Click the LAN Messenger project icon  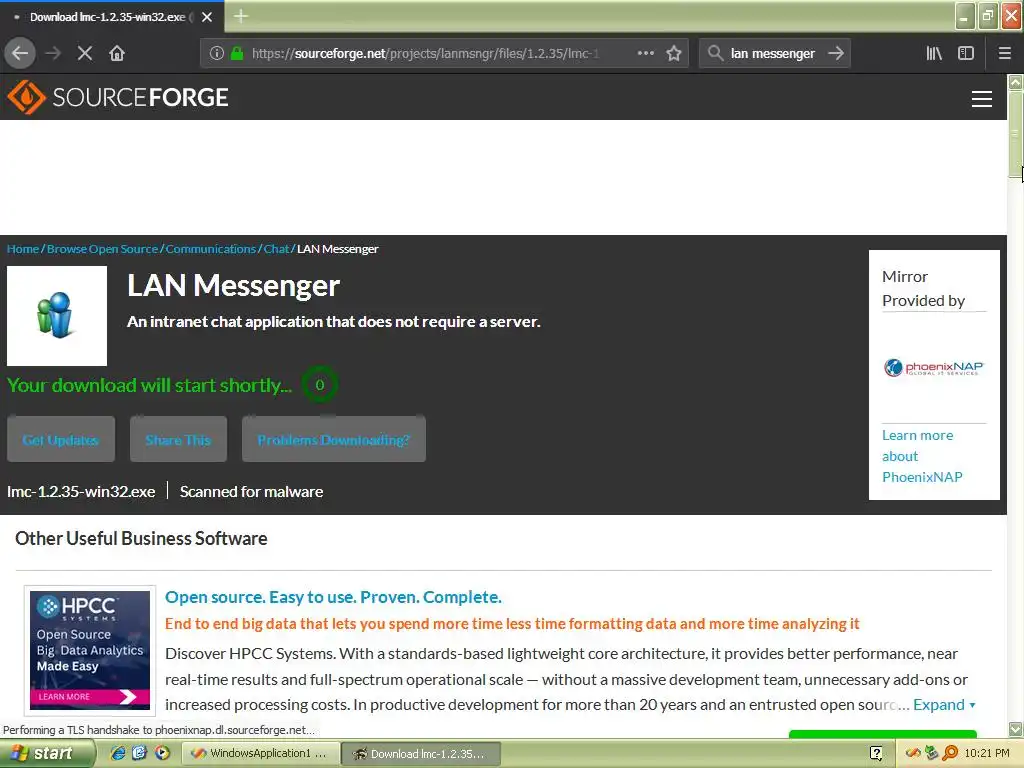[57, 315]
